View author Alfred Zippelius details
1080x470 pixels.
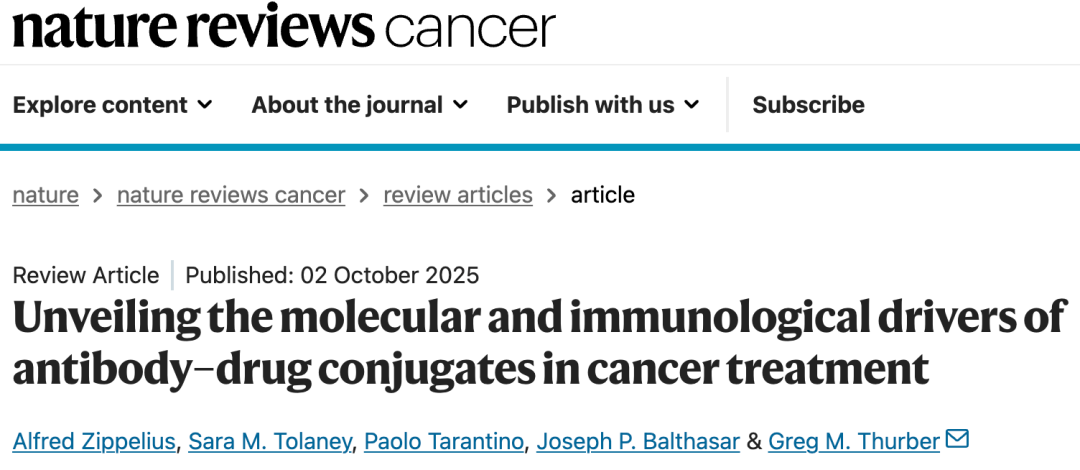(x=94, y=441)
